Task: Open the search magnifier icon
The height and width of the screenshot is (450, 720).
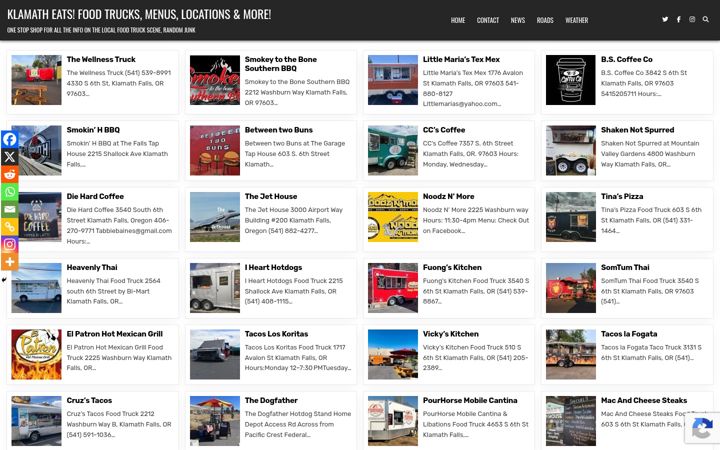Action: point(705,19)
